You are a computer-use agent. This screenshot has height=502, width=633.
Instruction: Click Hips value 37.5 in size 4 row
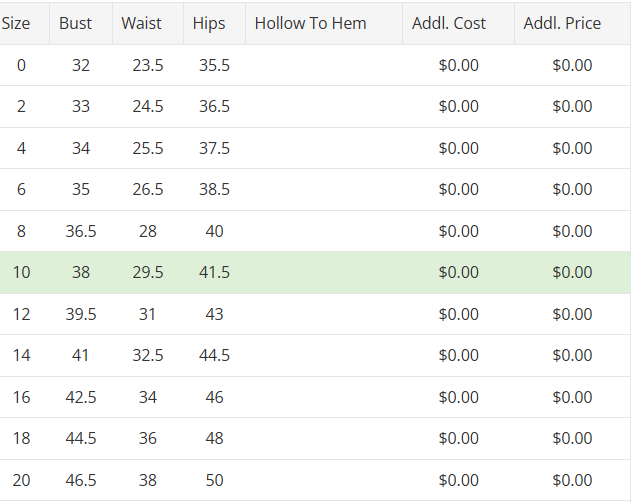tap(214, 148)
